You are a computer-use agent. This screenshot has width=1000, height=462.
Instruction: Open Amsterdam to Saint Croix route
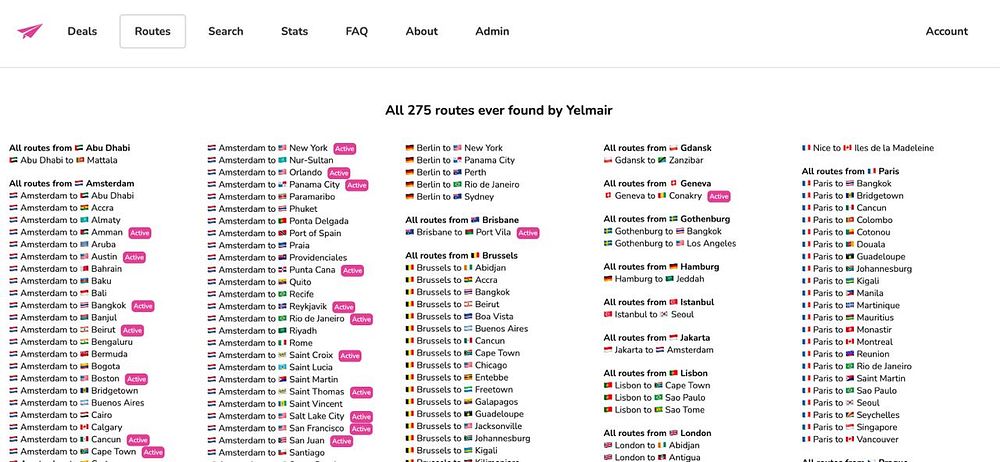point(270,355)
